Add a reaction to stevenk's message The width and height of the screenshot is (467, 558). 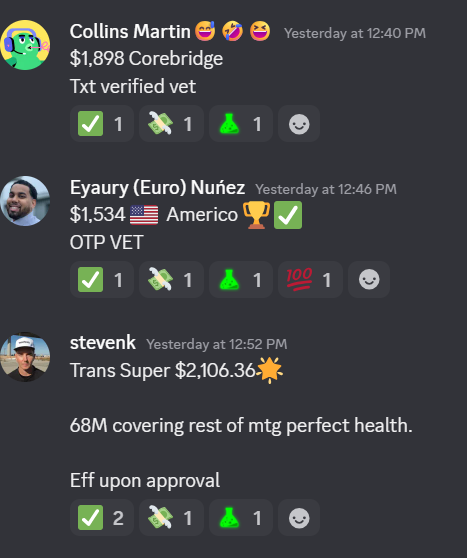point(299,518)
